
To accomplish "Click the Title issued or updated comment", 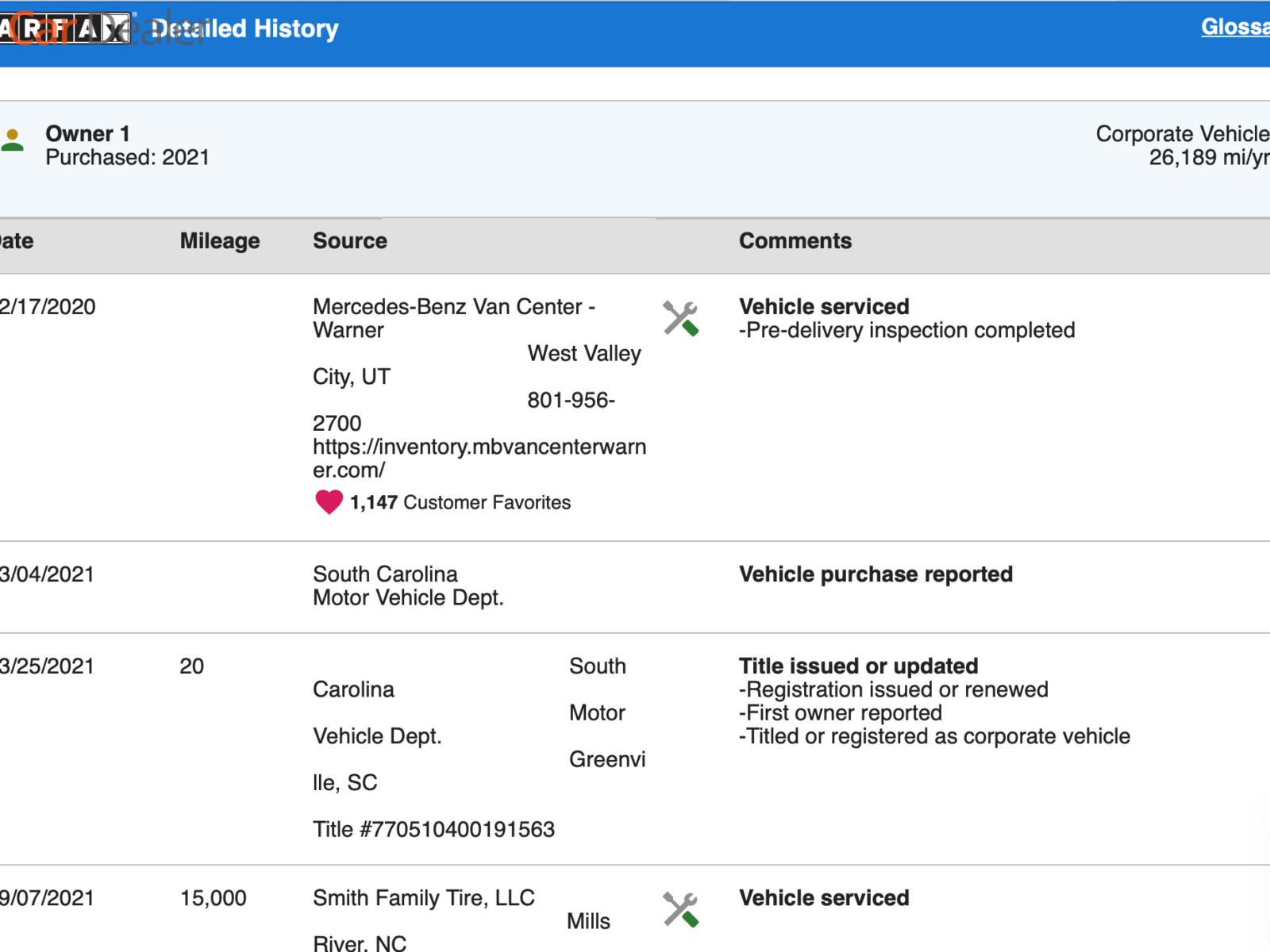I will pos(858,666).
